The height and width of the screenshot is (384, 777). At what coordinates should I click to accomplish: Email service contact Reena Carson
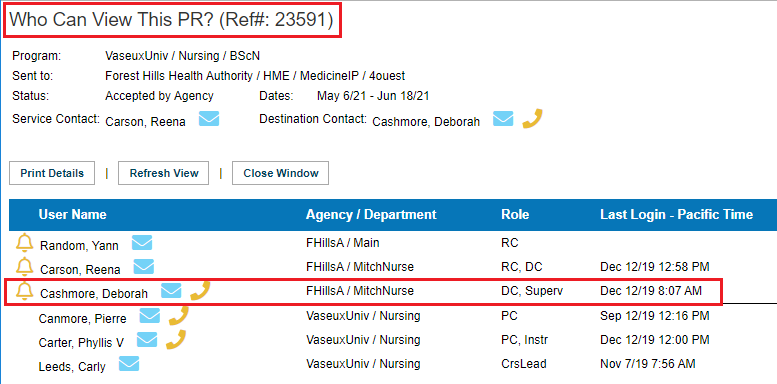(x=209, y=119)
